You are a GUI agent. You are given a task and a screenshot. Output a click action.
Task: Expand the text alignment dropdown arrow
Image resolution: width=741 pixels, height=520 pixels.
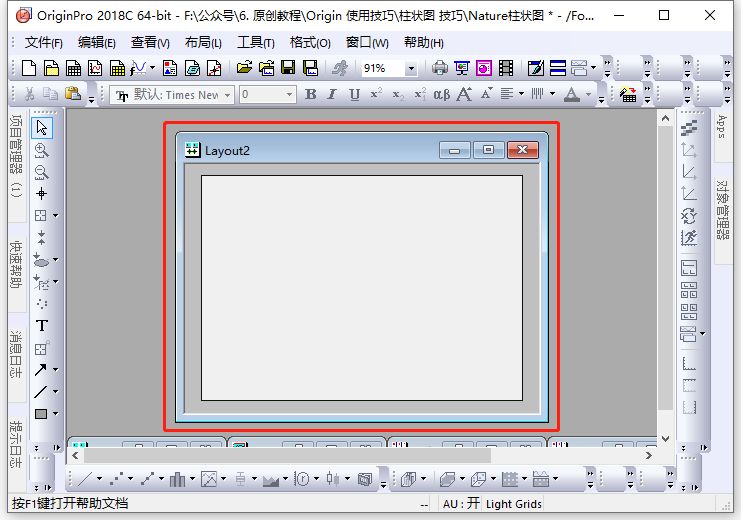(x=521, y=94)
